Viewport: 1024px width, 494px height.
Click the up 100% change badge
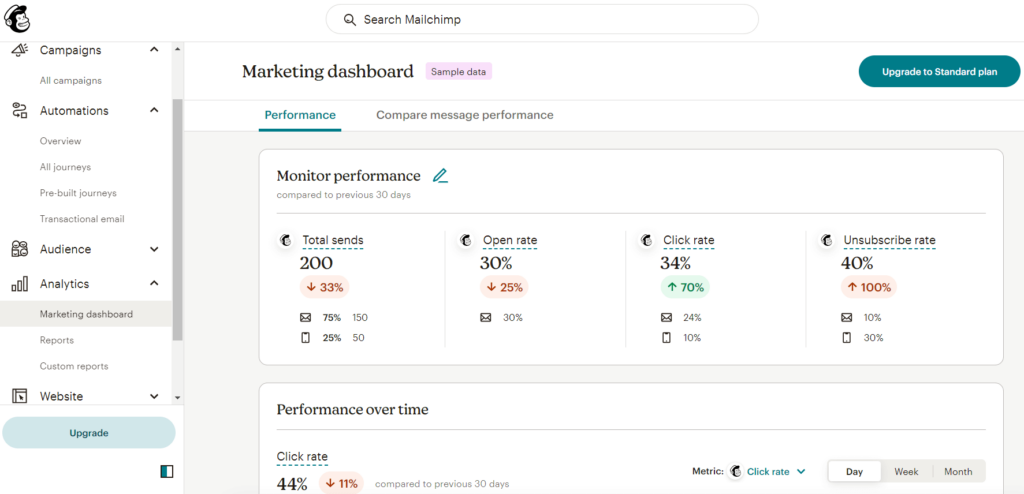(869, 287)
